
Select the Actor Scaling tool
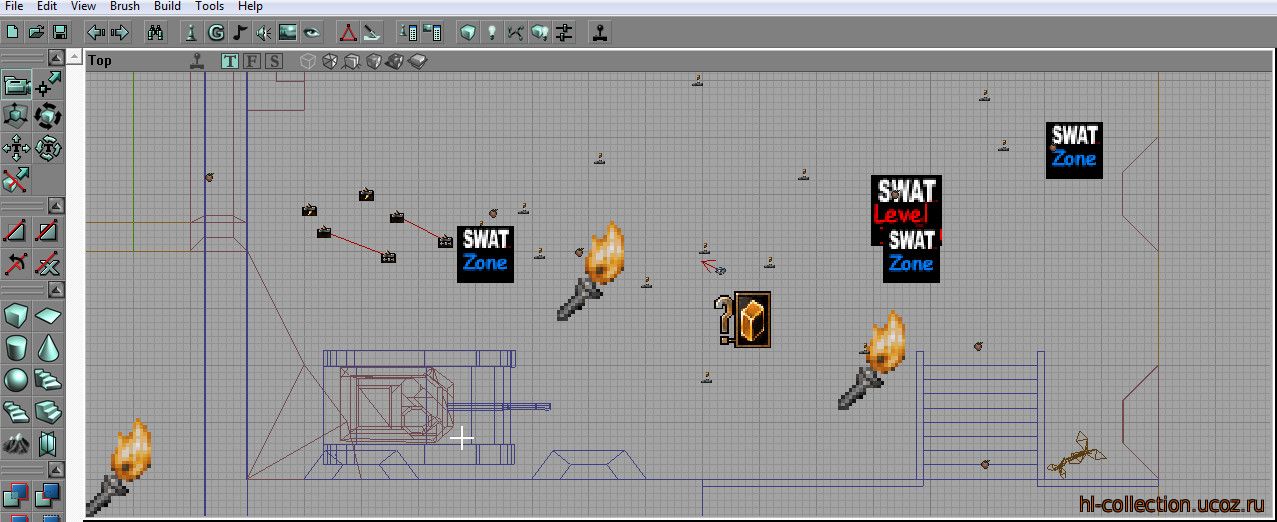pyautogui.click(x=16, y=118)
